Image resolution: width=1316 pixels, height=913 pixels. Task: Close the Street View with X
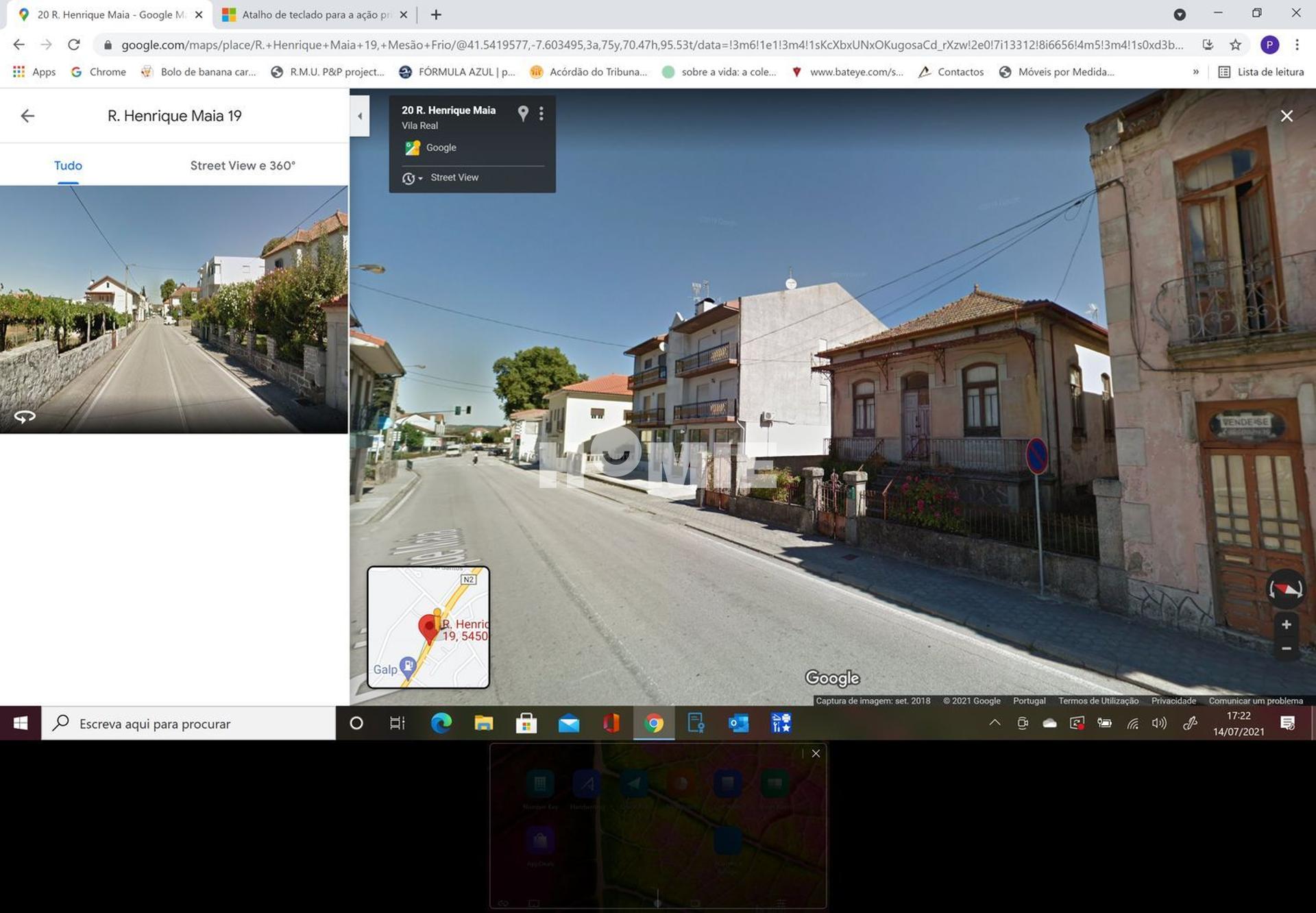click(1287, 116)
